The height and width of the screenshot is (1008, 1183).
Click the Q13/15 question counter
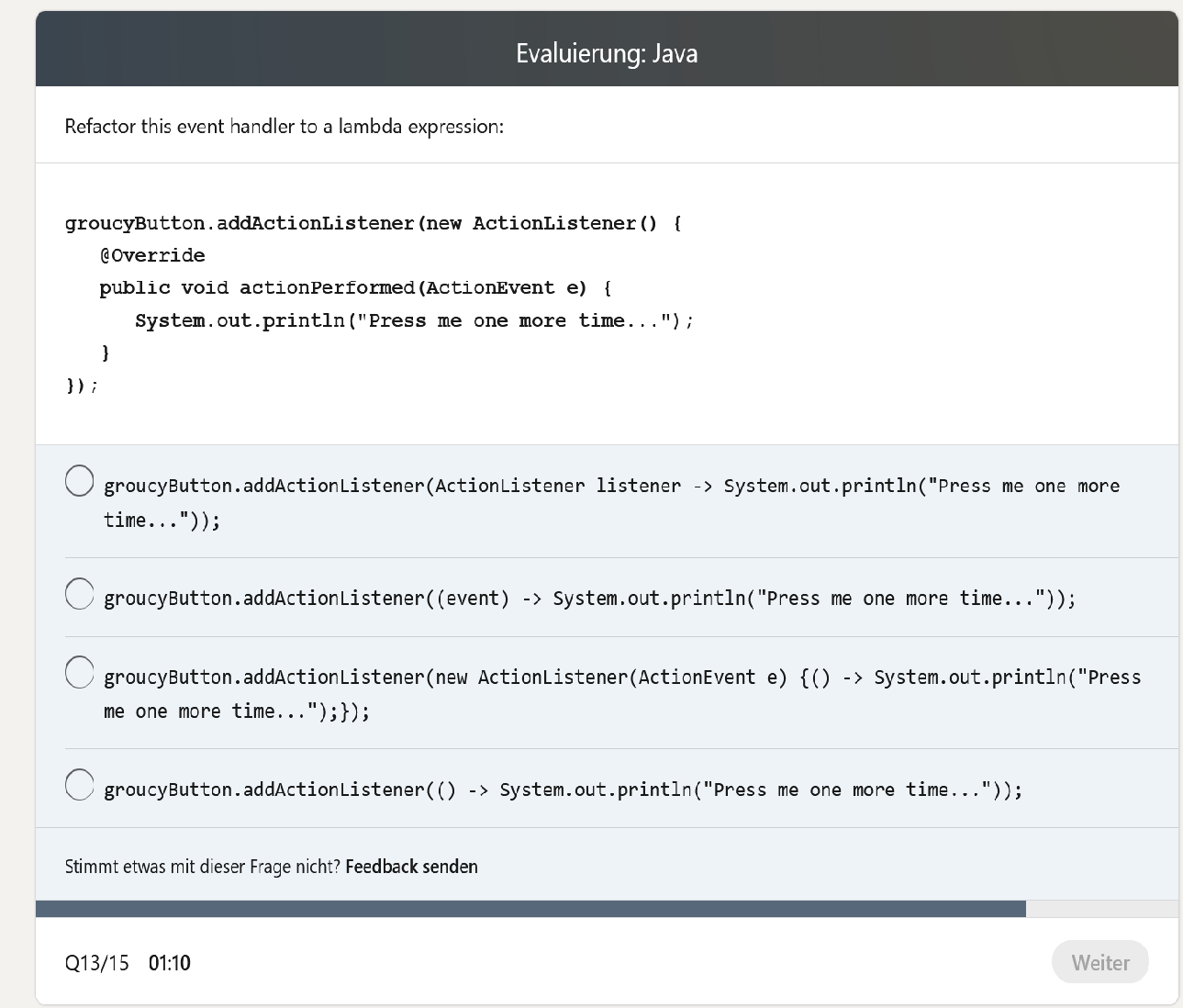pos(95,962)
